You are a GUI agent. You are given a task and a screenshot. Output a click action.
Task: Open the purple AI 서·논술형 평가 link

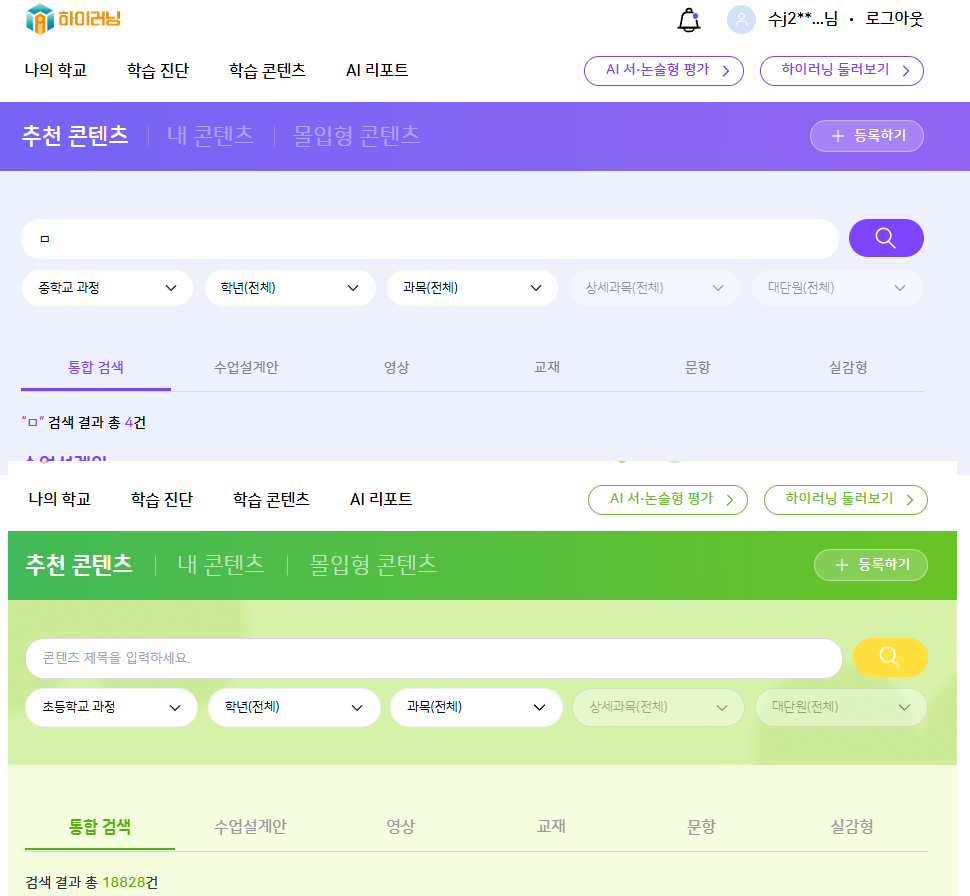point(664,71)
